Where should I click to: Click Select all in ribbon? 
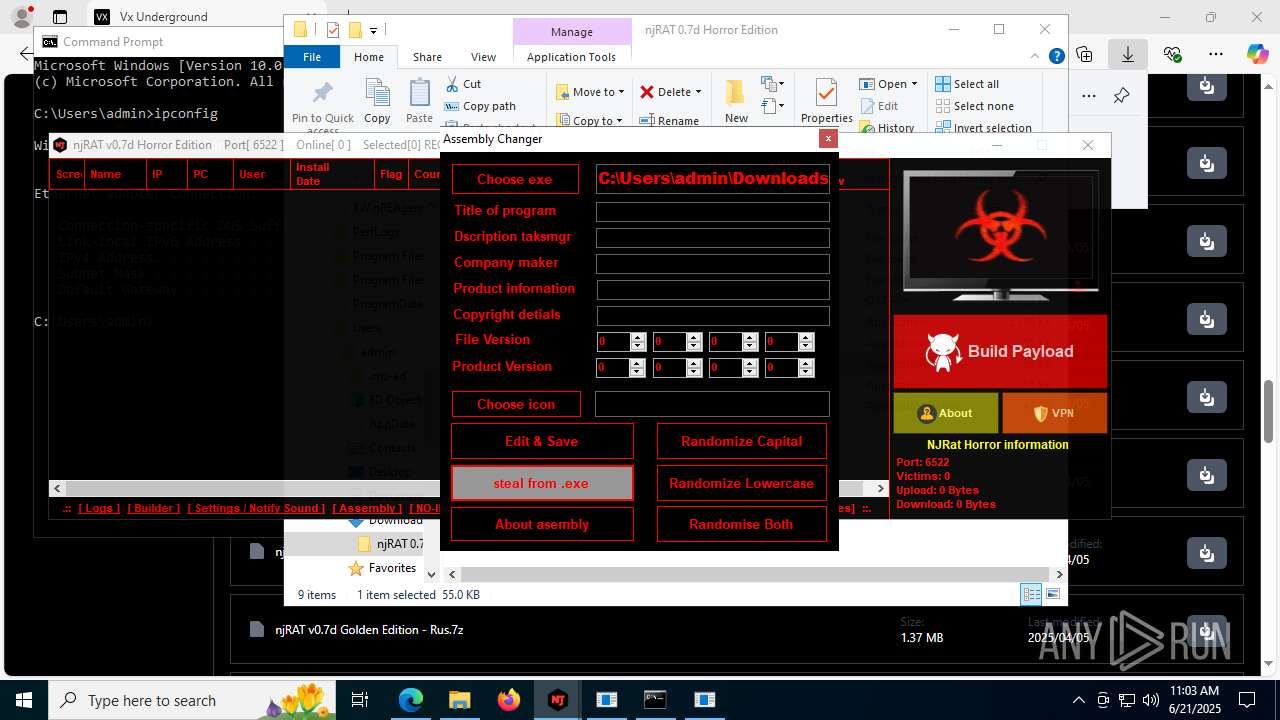coord(967,84)
